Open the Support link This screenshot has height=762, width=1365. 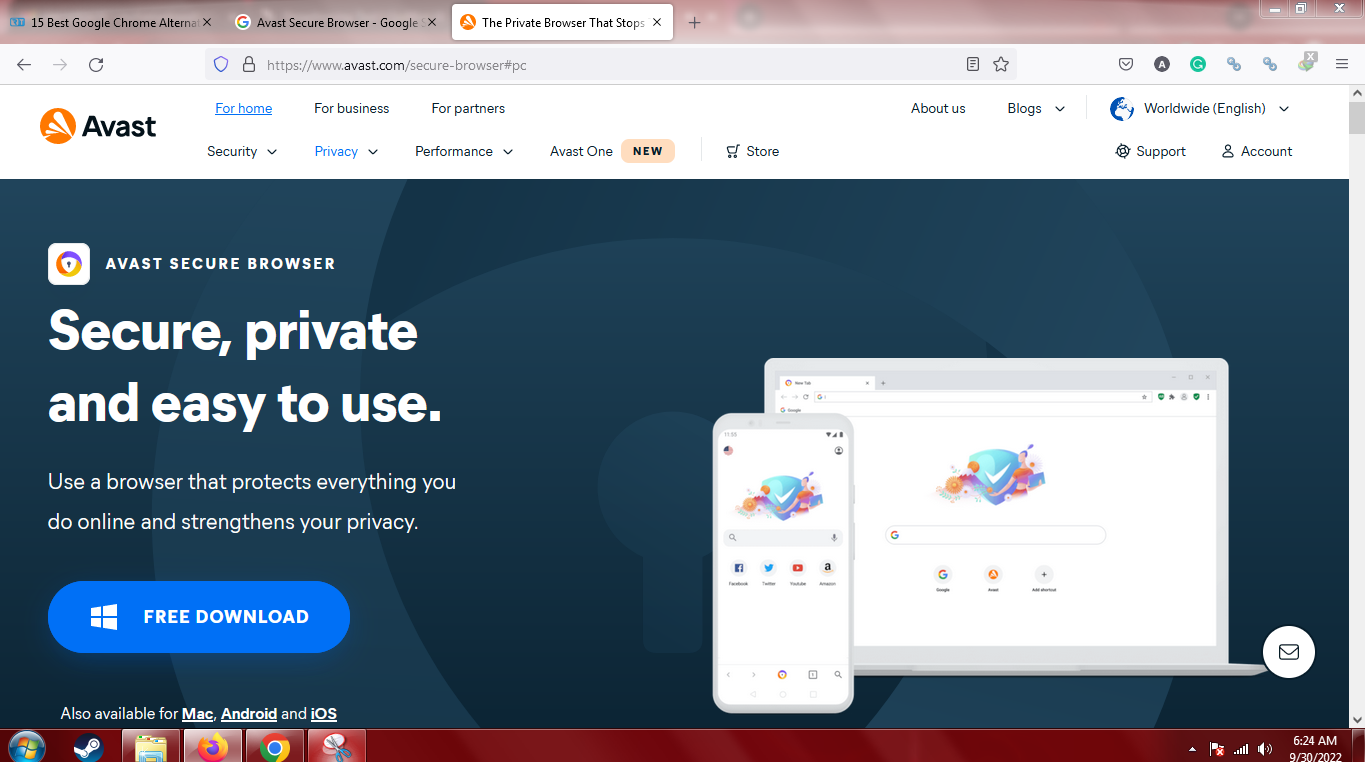(1150, 151)
